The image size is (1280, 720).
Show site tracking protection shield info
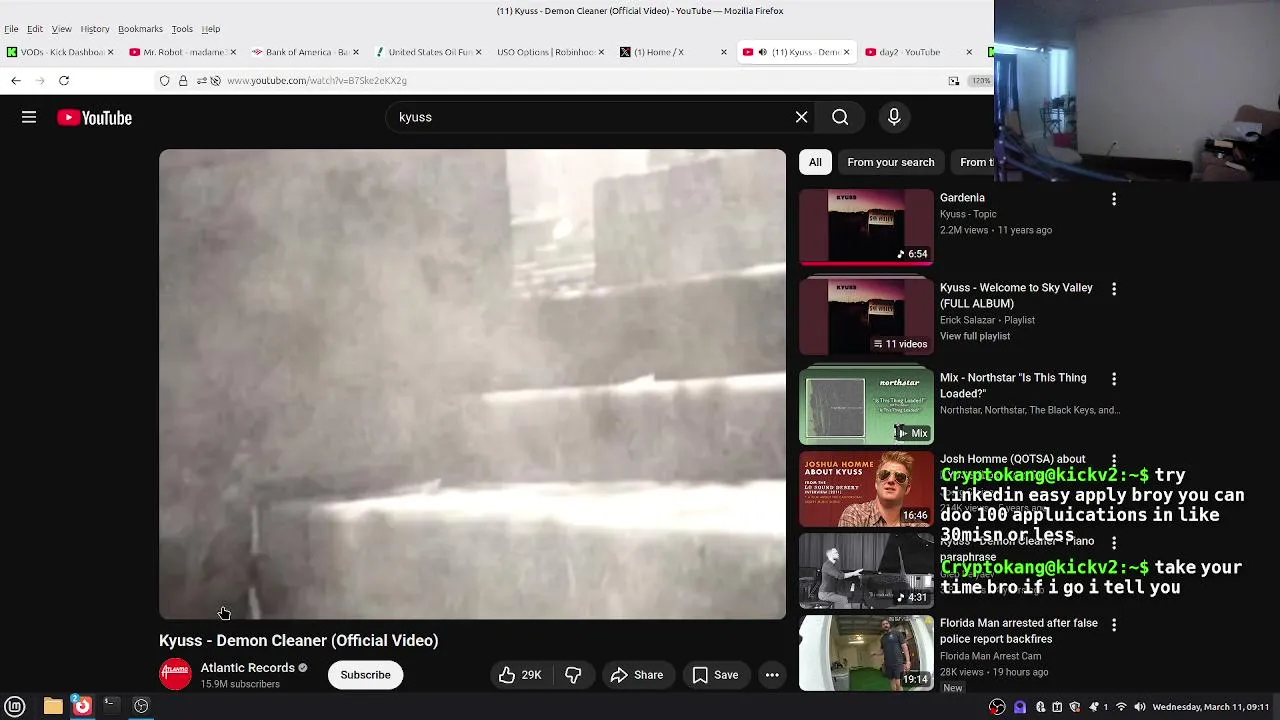165,80
